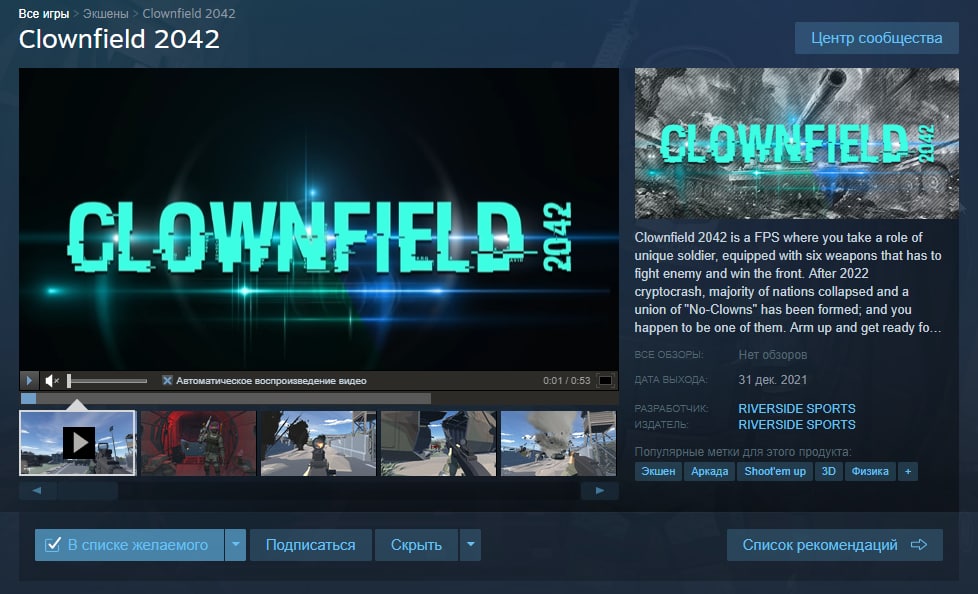
Task: Click the game description text
Action: point(788,282)
